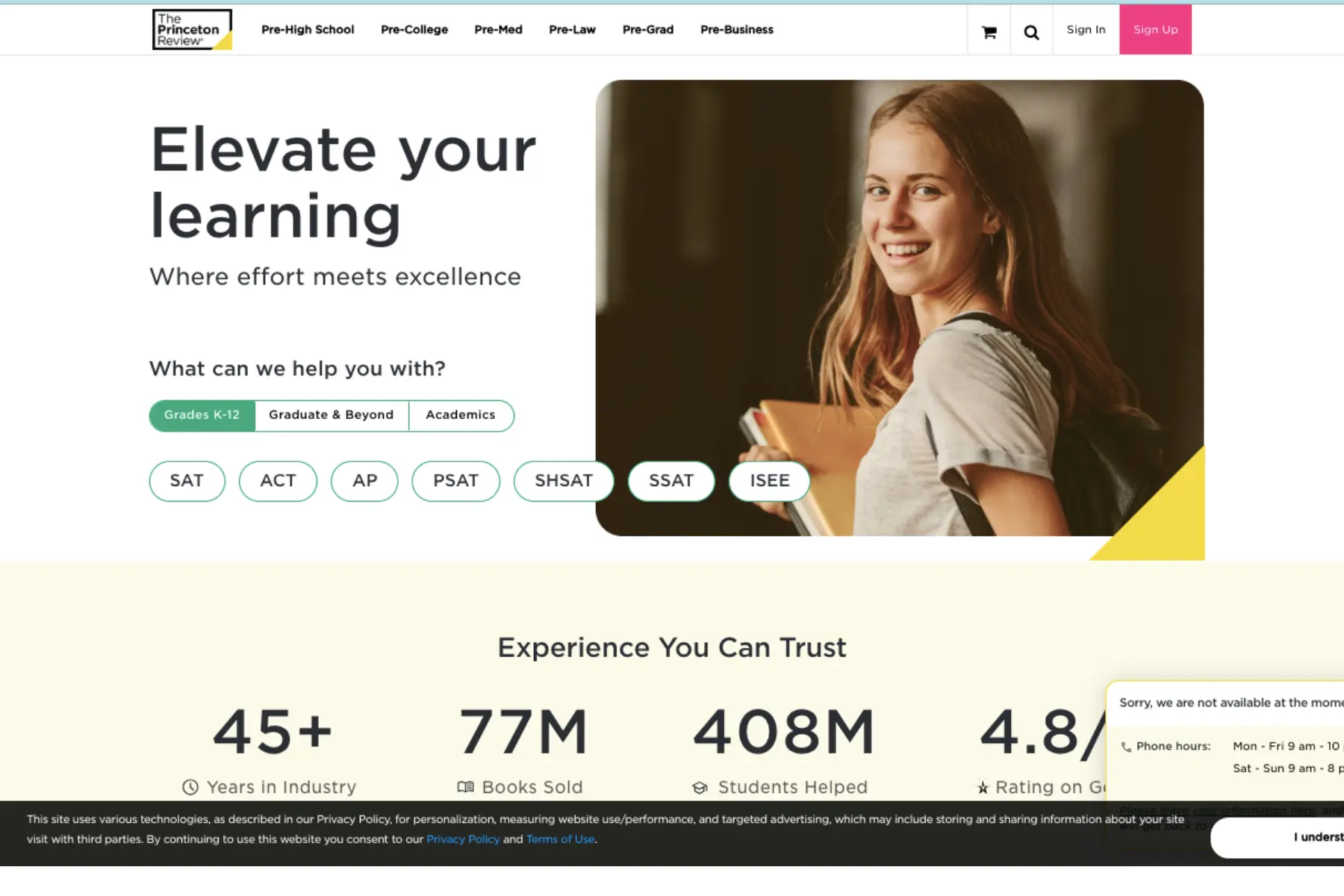Toggle the Graduate & Beyond category

[x=331, y=415]
